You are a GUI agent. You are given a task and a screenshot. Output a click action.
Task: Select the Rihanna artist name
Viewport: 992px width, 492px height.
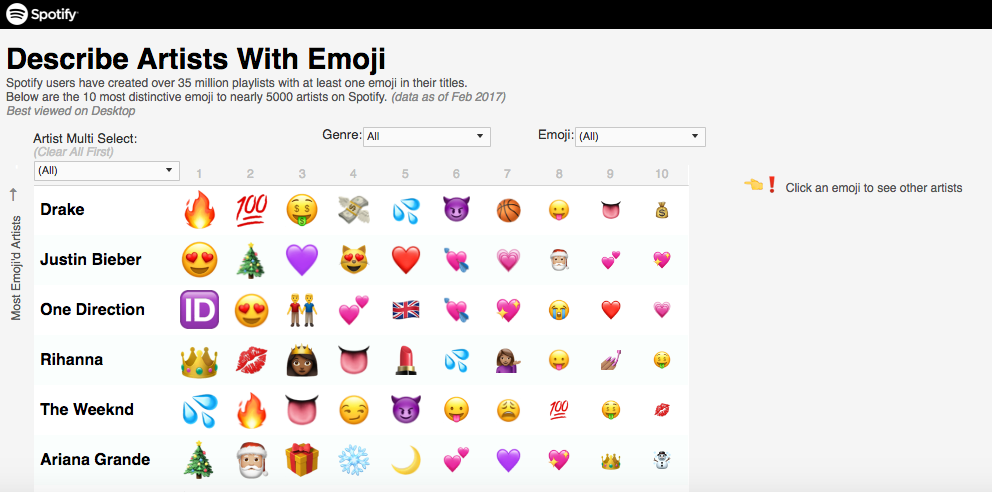[x=71, y=359]
